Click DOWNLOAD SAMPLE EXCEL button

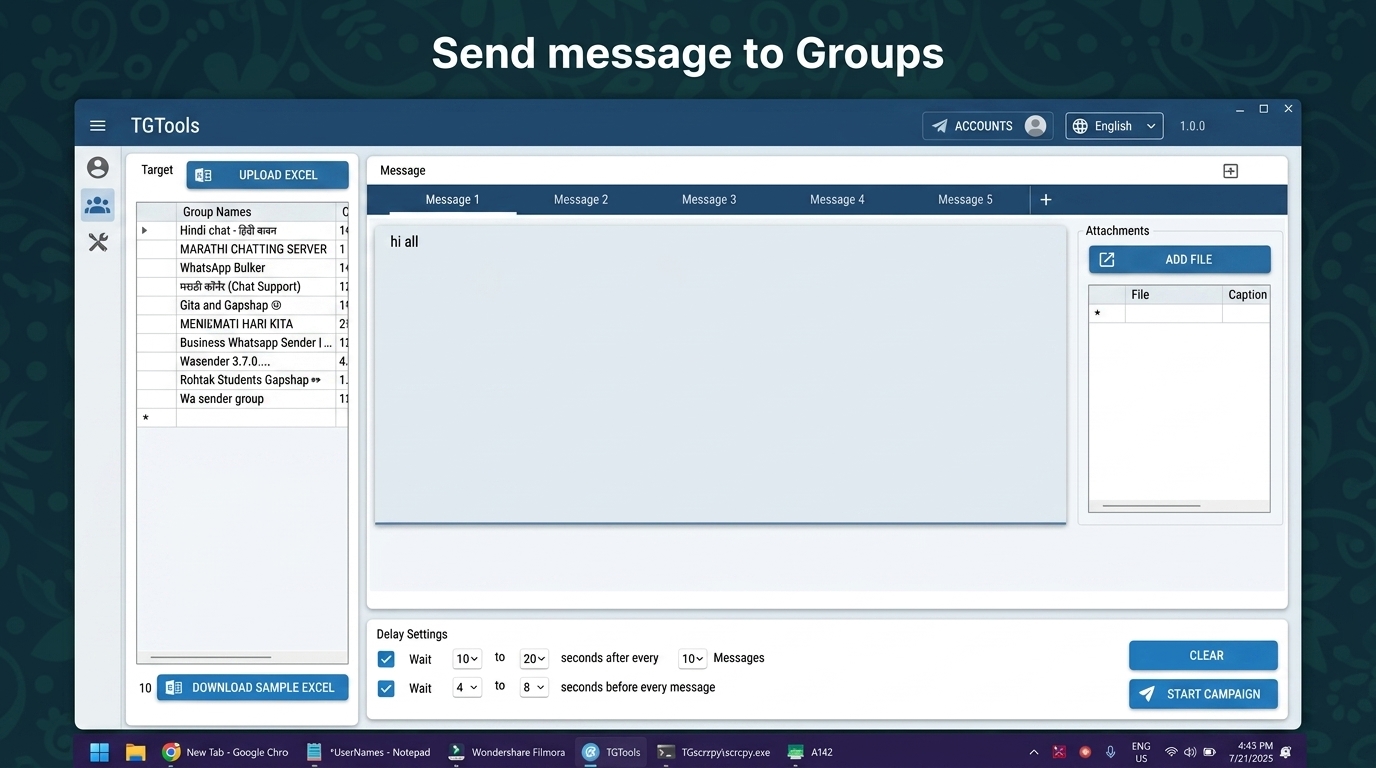pyautogui.click(x=253, y=687)
